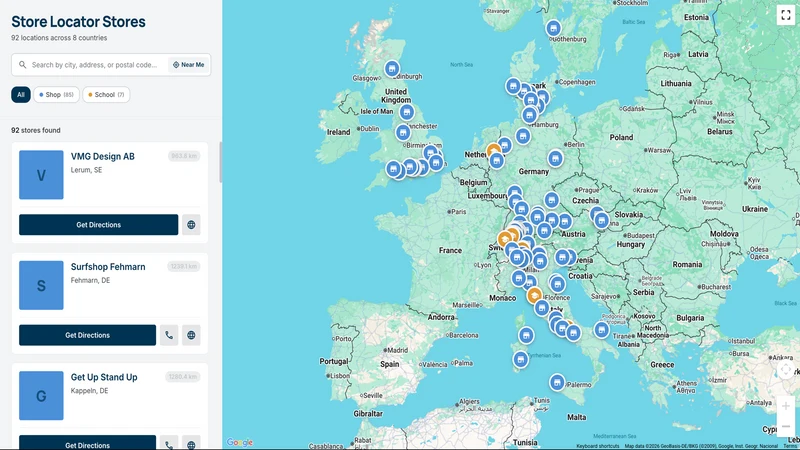Call Surfshop Fehmarn via phone icon
The image size is (800, 450).
pos(169,335)
